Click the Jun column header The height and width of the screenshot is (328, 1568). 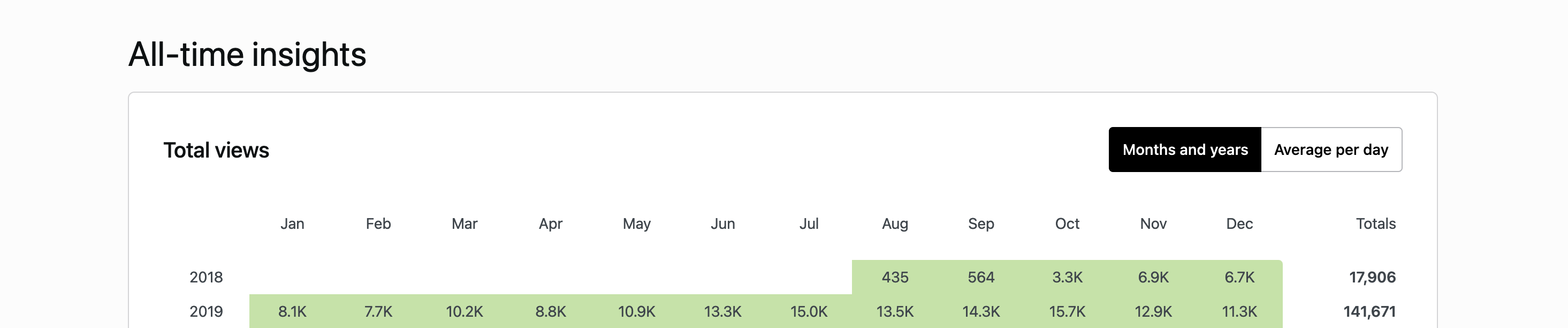(x=722, y=223)
